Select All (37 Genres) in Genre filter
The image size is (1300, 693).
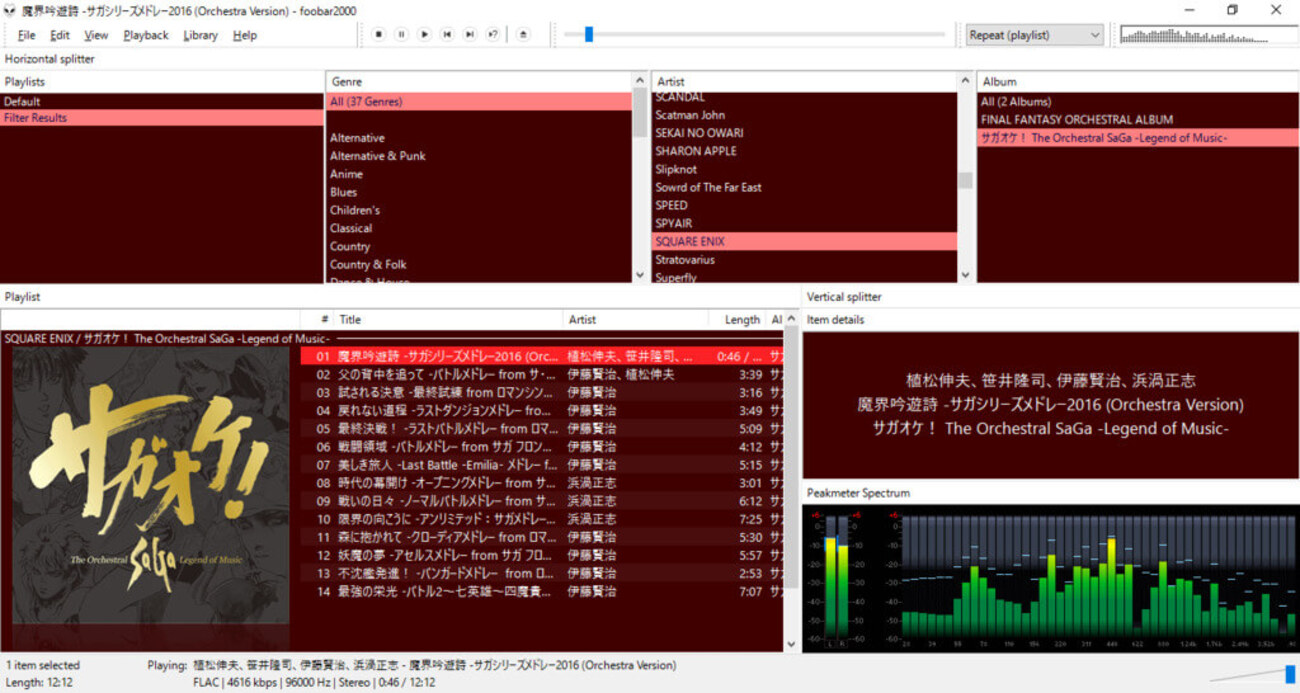[479, 102]
